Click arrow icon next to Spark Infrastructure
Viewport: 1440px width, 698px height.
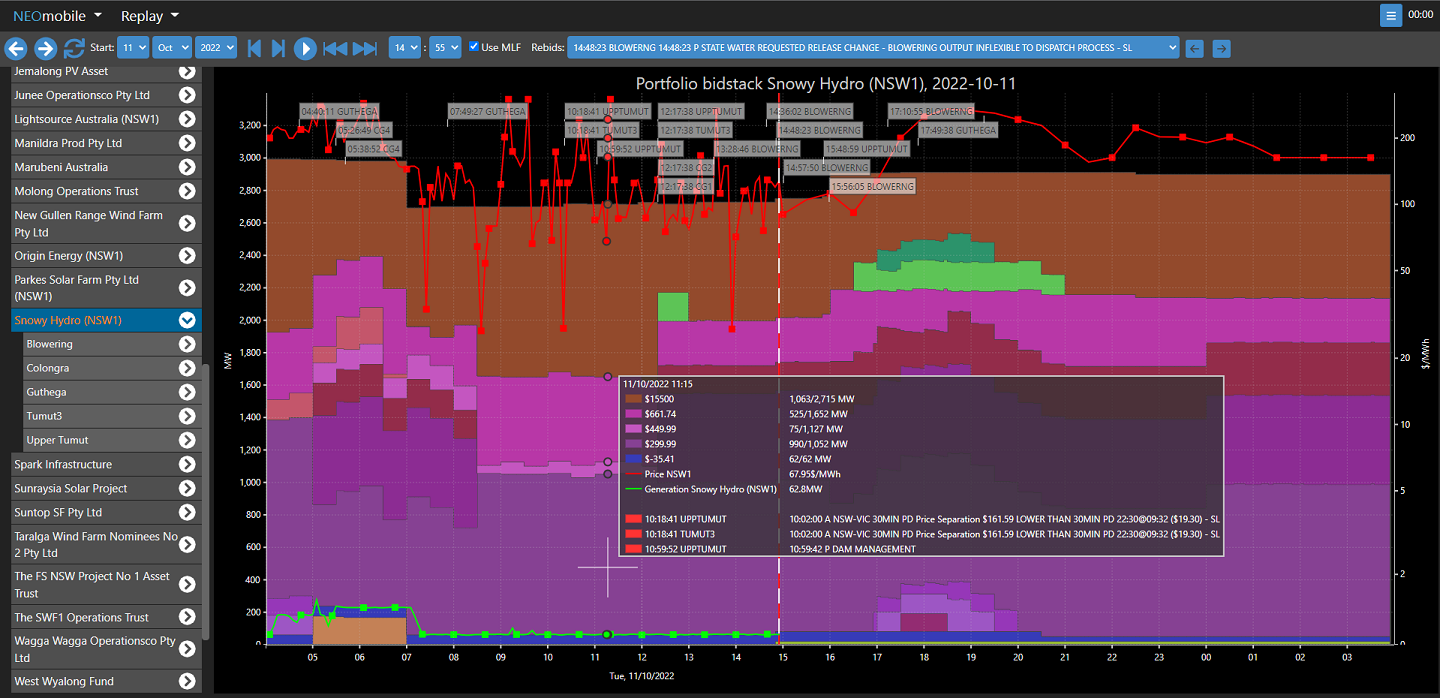coord(187,464)
